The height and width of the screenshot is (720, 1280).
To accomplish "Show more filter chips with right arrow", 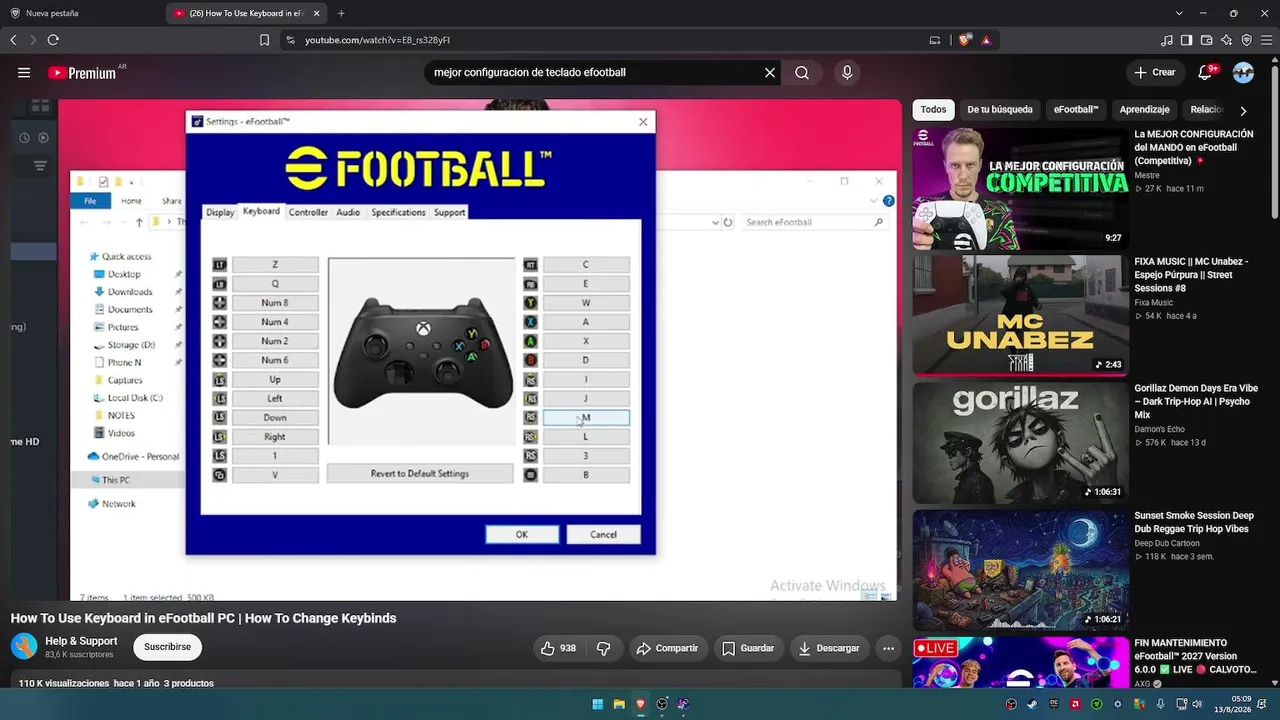I will pos(1243,110).
